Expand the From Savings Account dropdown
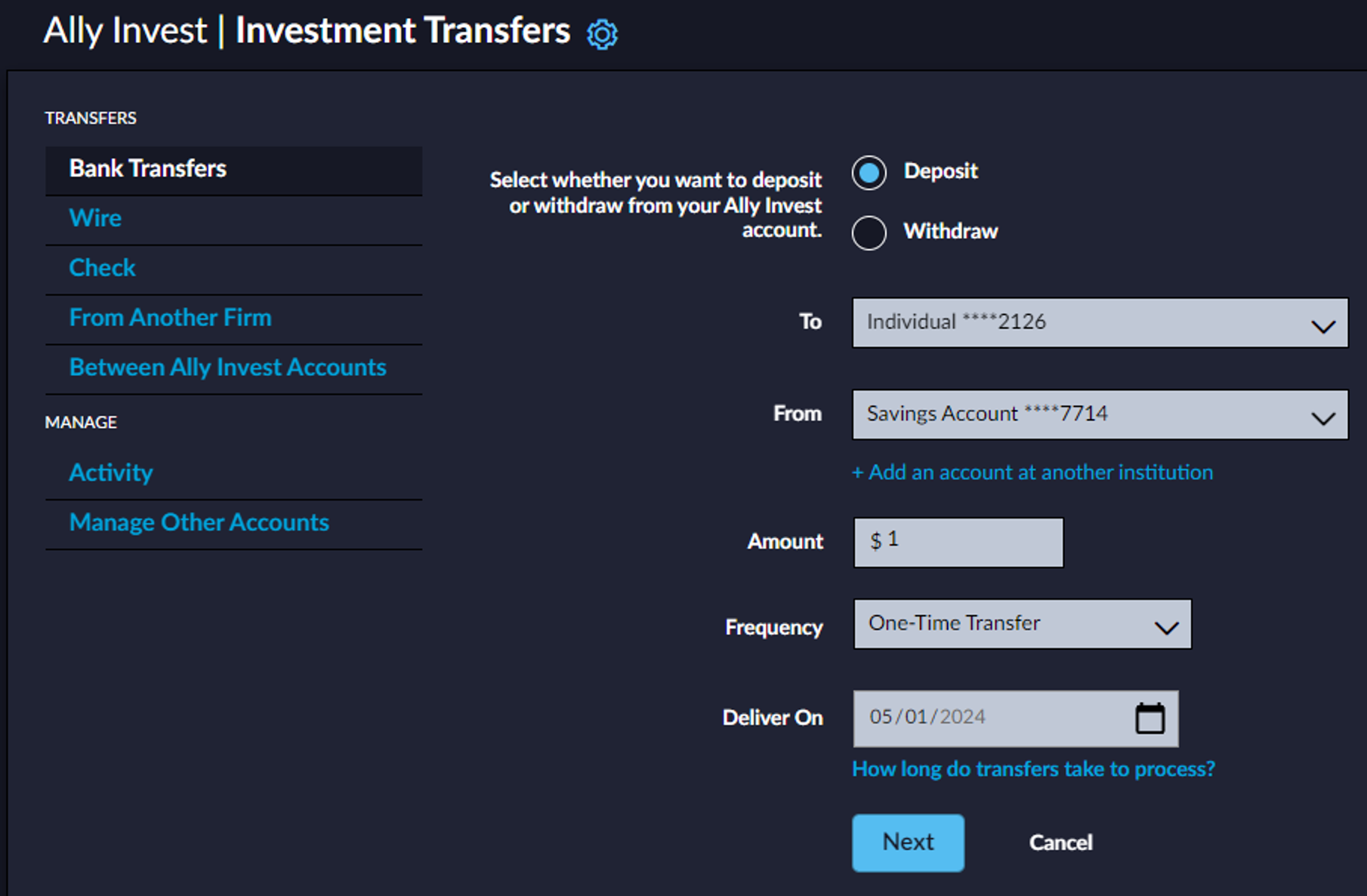Screen dimensions: 1367x896 click(1100, 414)
